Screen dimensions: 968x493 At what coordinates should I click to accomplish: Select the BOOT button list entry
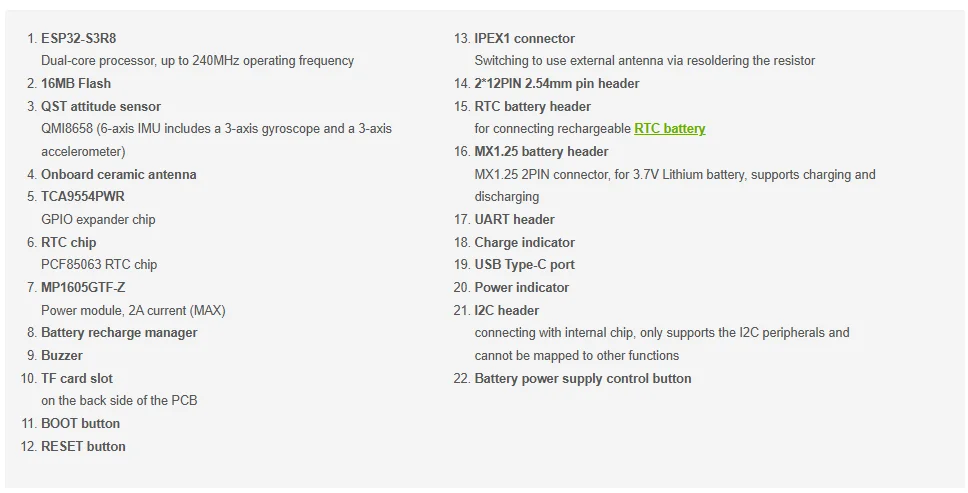pos(80,423)
